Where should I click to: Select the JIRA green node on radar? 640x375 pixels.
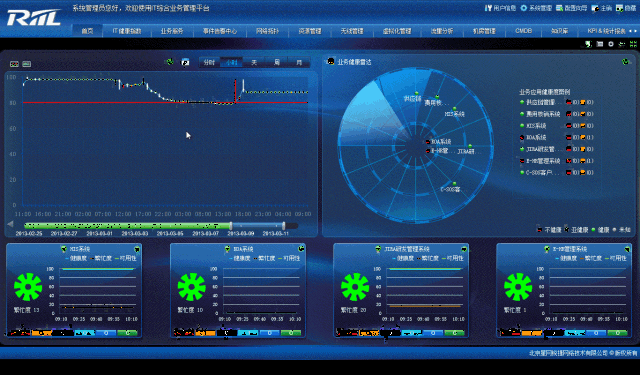(x=470, y=146)
